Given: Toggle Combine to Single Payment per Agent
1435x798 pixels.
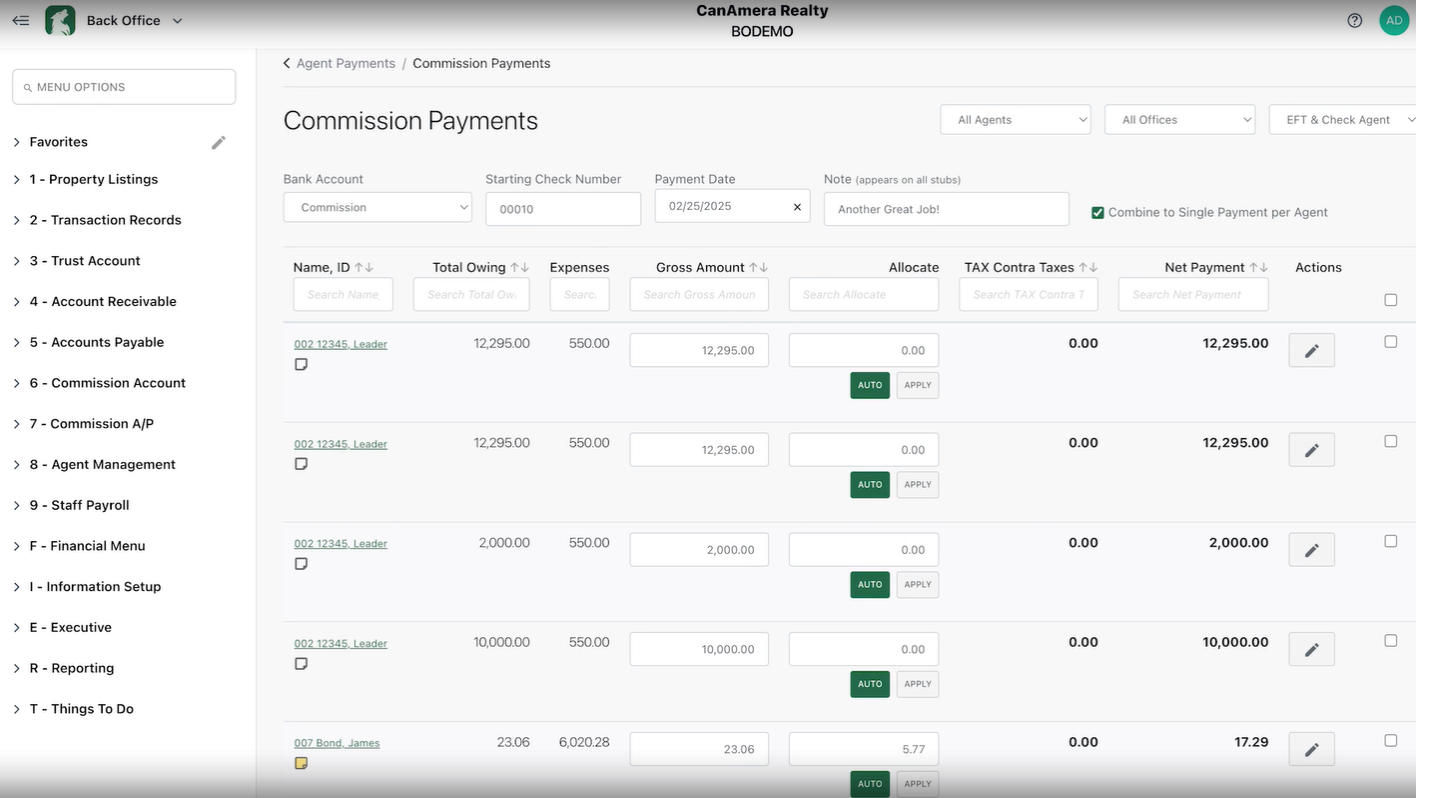Looking at the screenshot, I should click(1097, 213).
